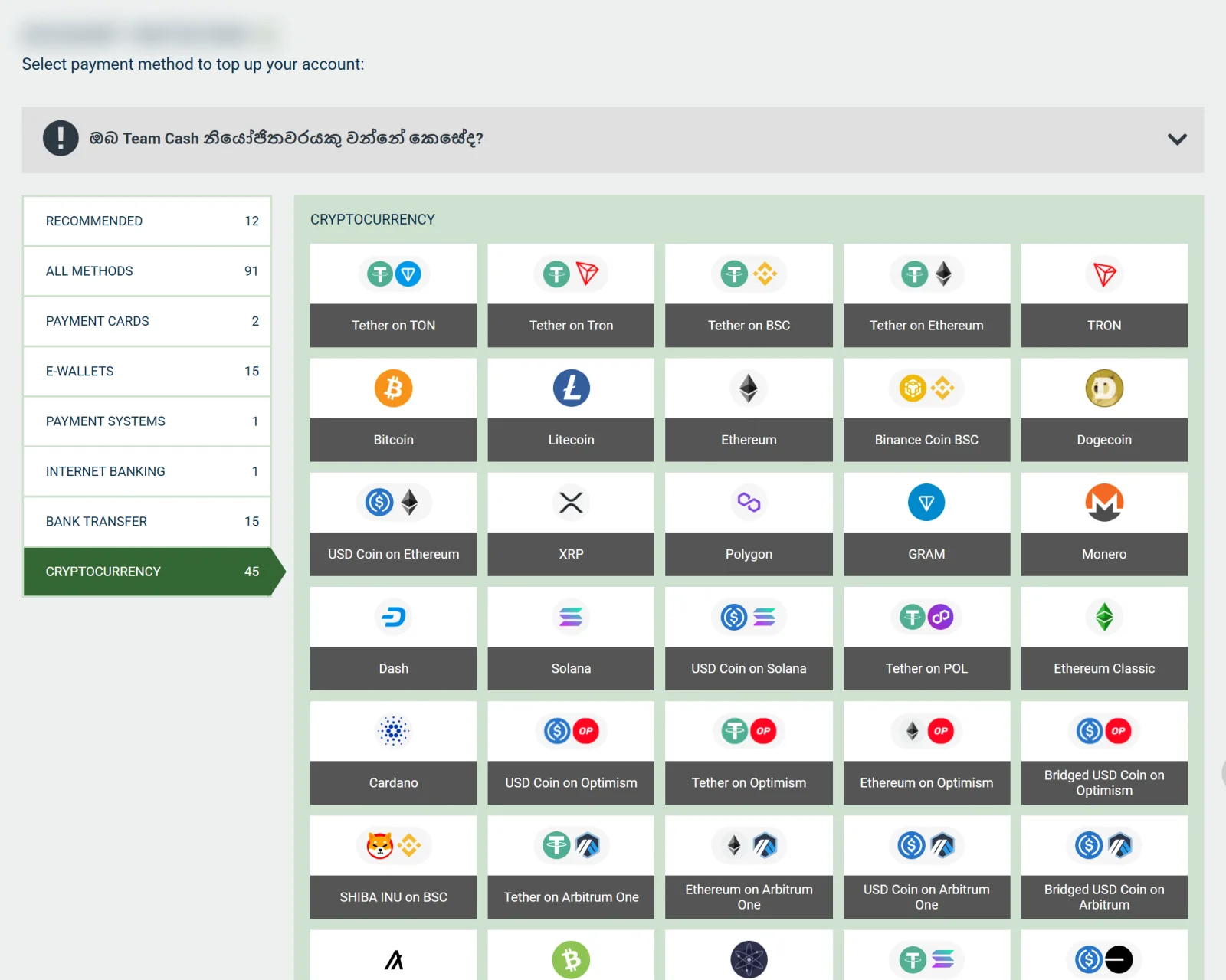Click the Polygon logo icon

[749, 503]
